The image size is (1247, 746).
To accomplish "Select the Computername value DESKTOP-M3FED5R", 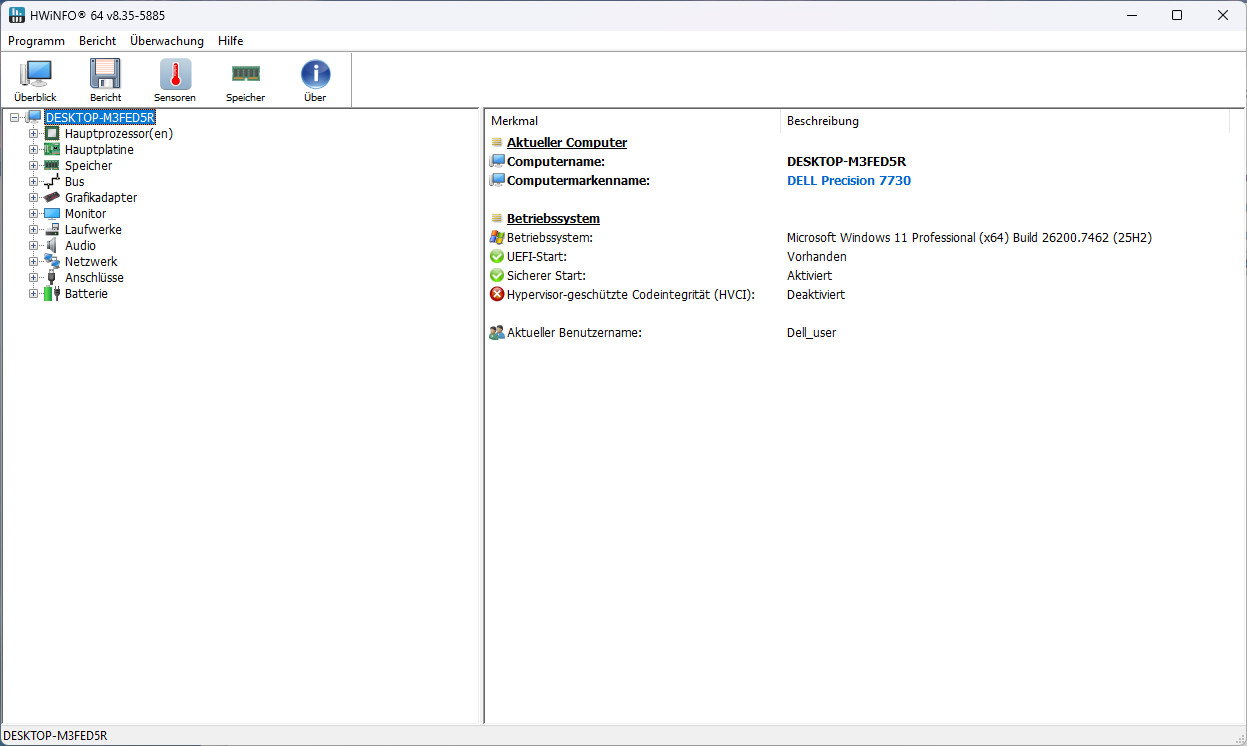I will [x=847, y=162].
